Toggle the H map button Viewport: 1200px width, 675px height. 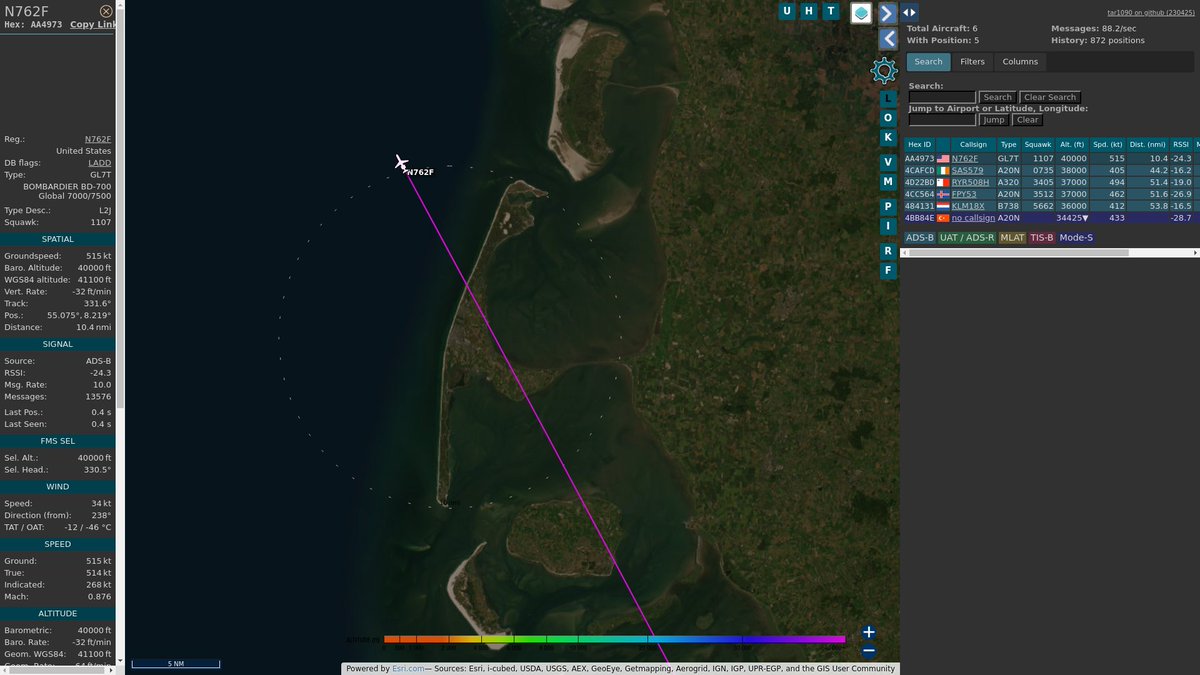pyautogui.click(x=809, y=11)
